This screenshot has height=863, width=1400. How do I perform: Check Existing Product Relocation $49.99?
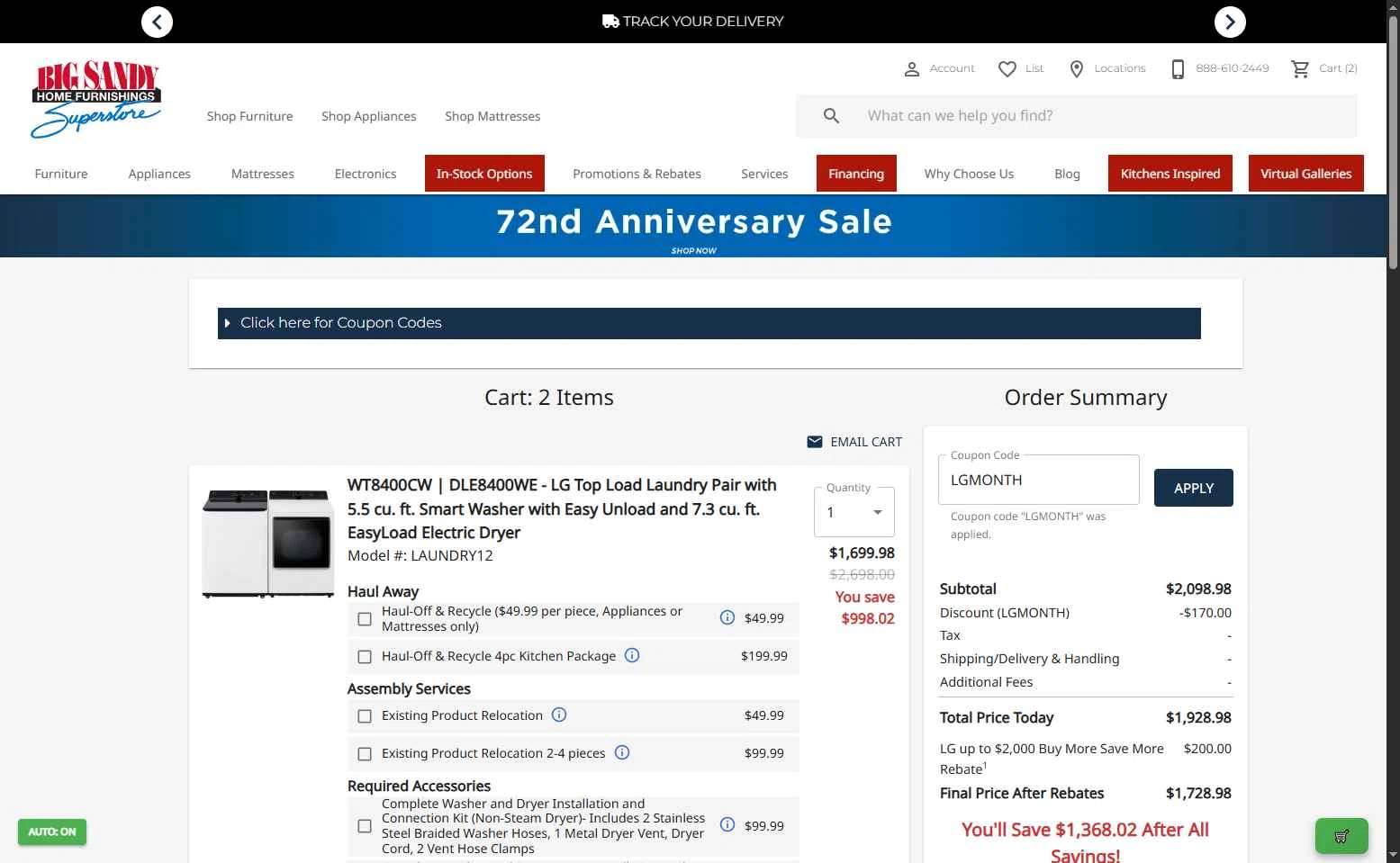[x=365, y=716]
